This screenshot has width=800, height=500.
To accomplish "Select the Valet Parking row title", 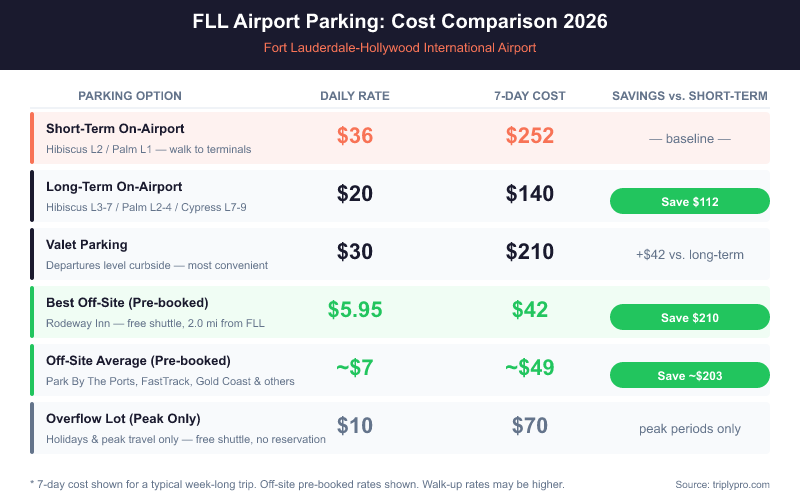I will click(87, 245).
